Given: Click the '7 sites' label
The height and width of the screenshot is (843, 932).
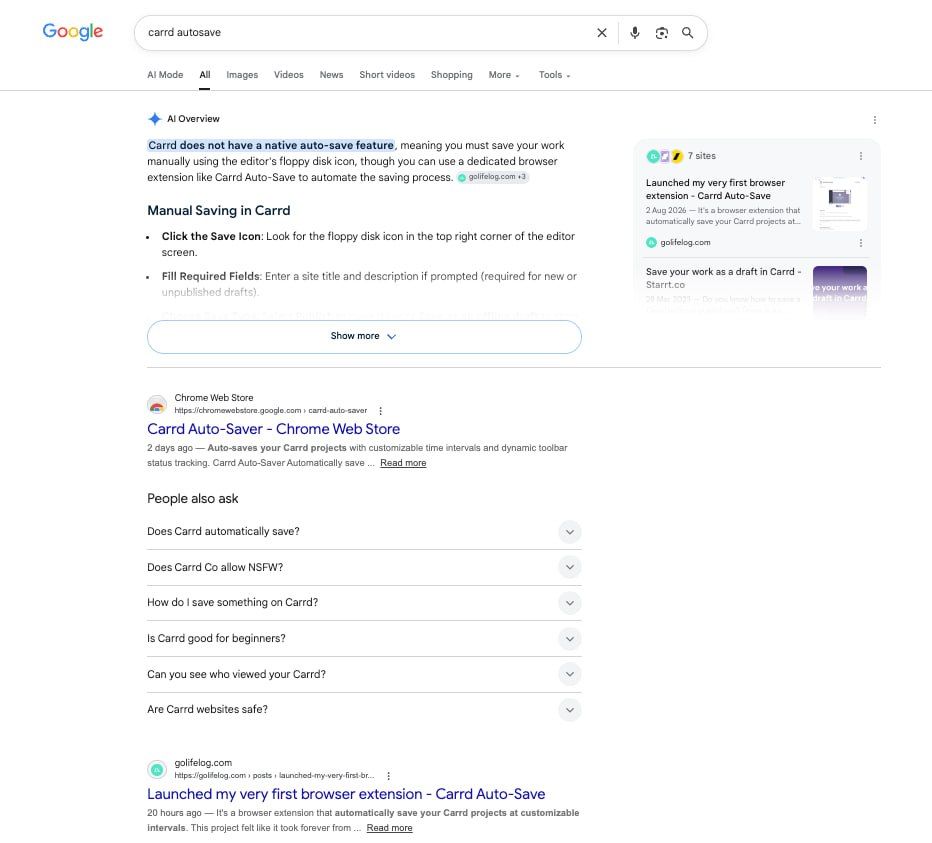Looking at the screenshot, I should tap(702, 156).
